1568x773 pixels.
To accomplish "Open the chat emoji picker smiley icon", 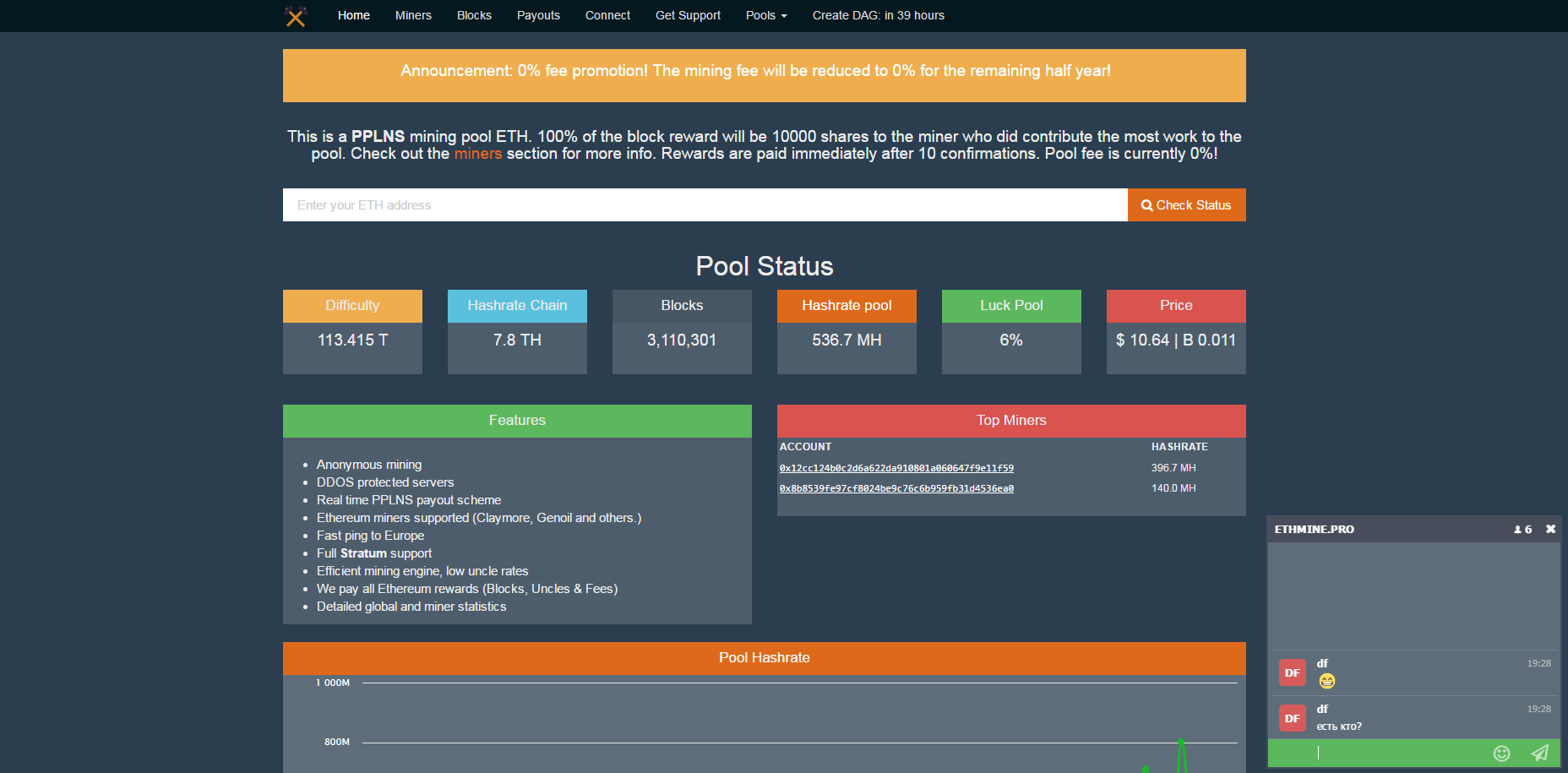I will pos(1501,754).
